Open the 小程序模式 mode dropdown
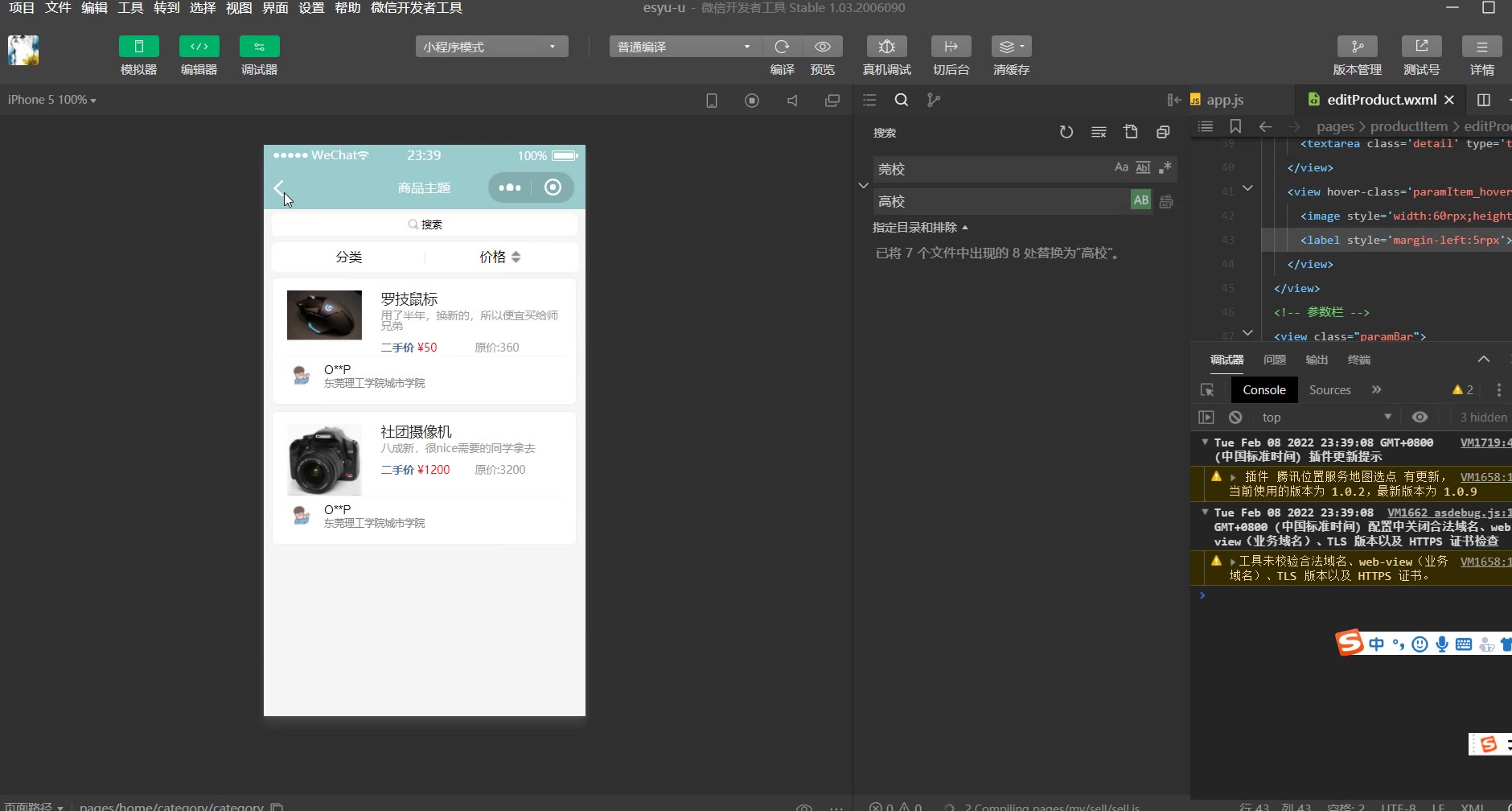The height and width of the screenshot is (811, 1512). (491, 47)
